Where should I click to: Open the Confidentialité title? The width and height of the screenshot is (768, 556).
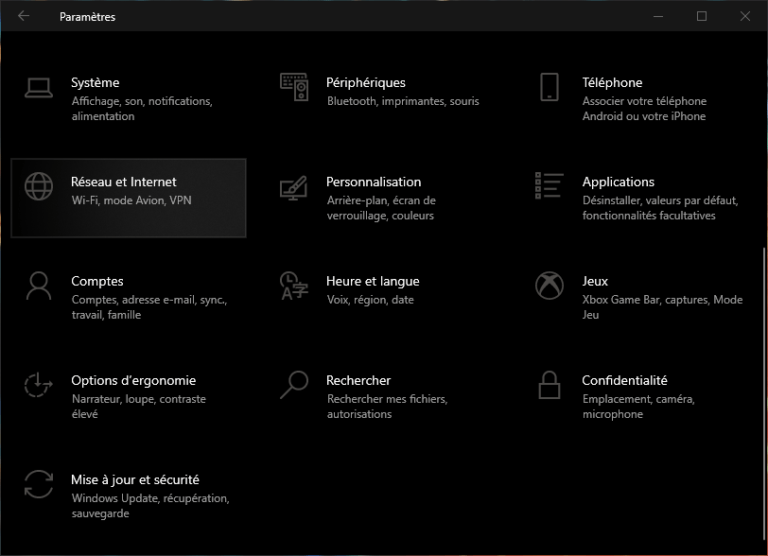click(624, 380)
